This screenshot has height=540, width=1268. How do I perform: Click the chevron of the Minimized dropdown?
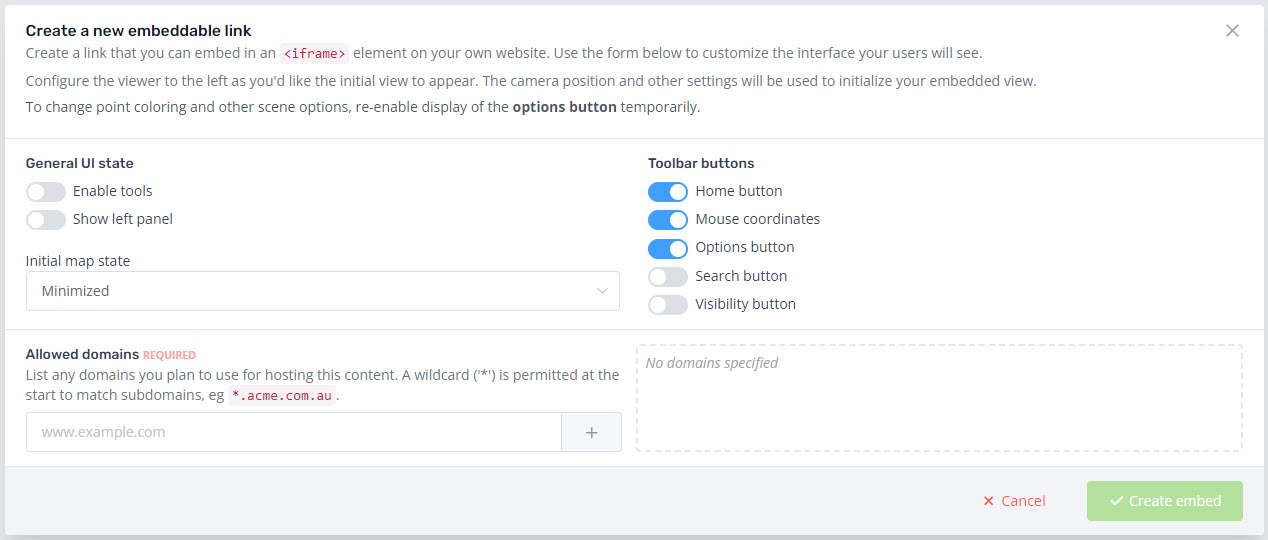(x=602, y=291)
